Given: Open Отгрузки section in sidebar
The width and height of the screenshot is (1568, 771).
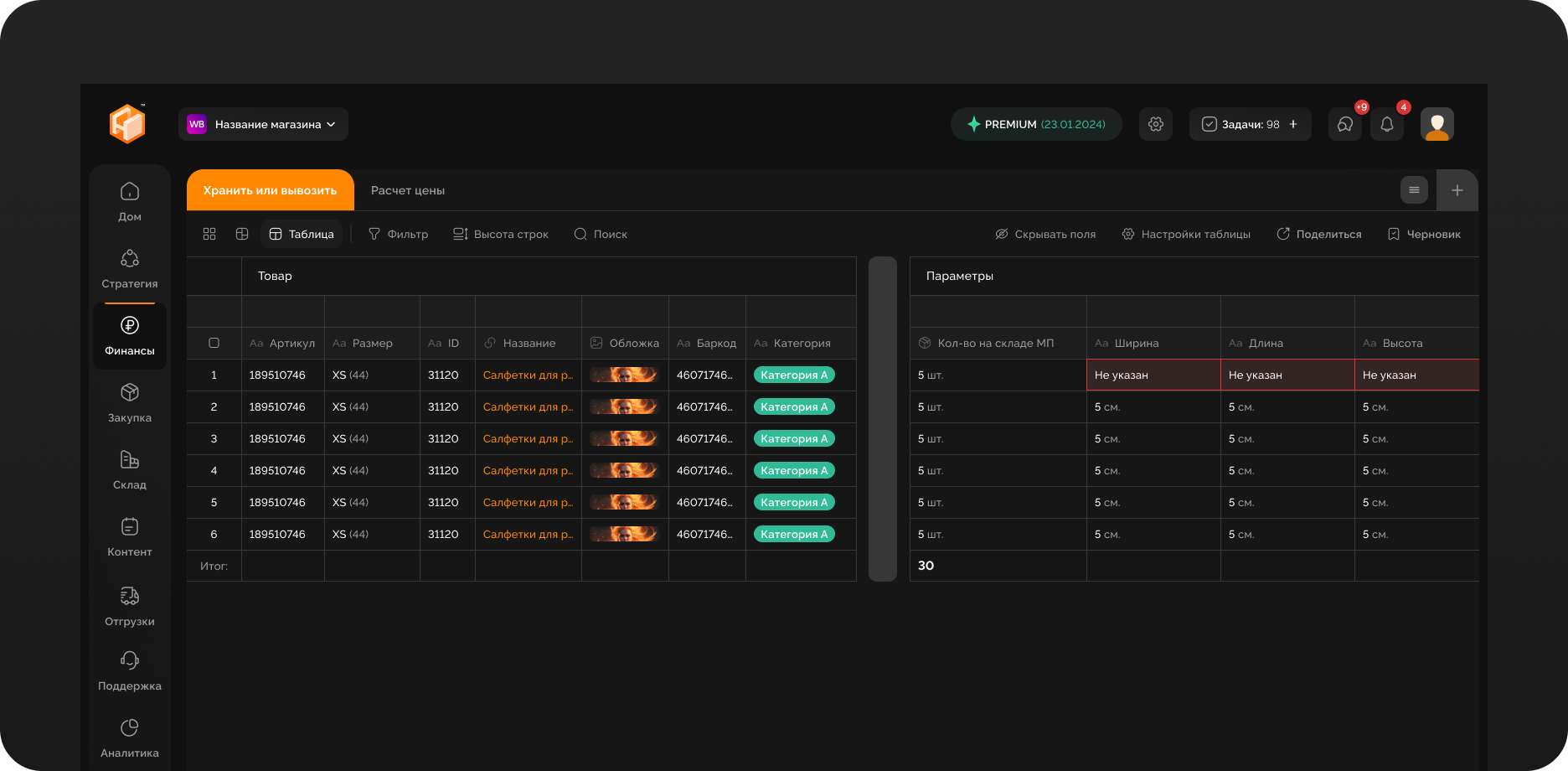Looking at the screenshot, I should [130, 607].
